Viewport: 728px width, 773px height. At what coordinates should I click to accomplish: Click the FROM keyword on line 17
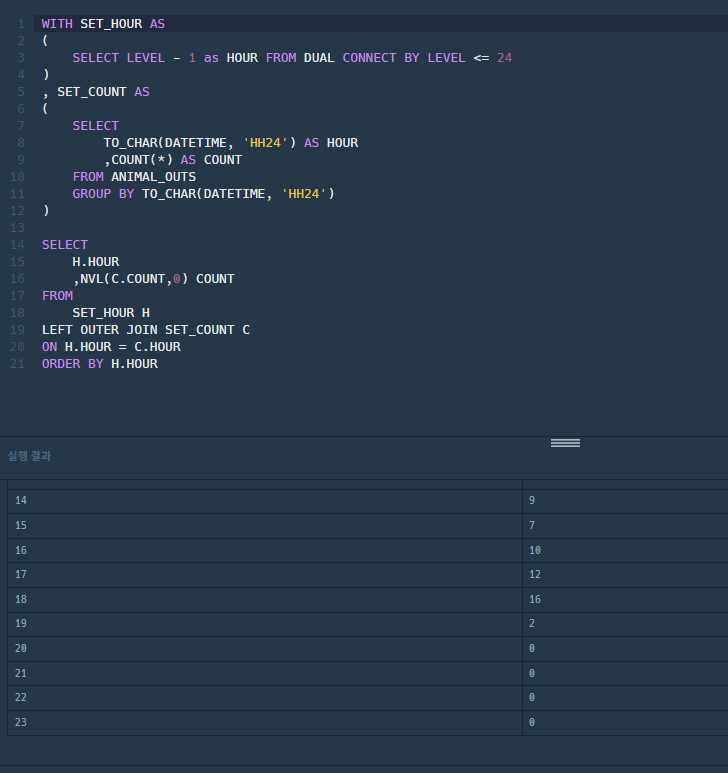pos(57,296)
